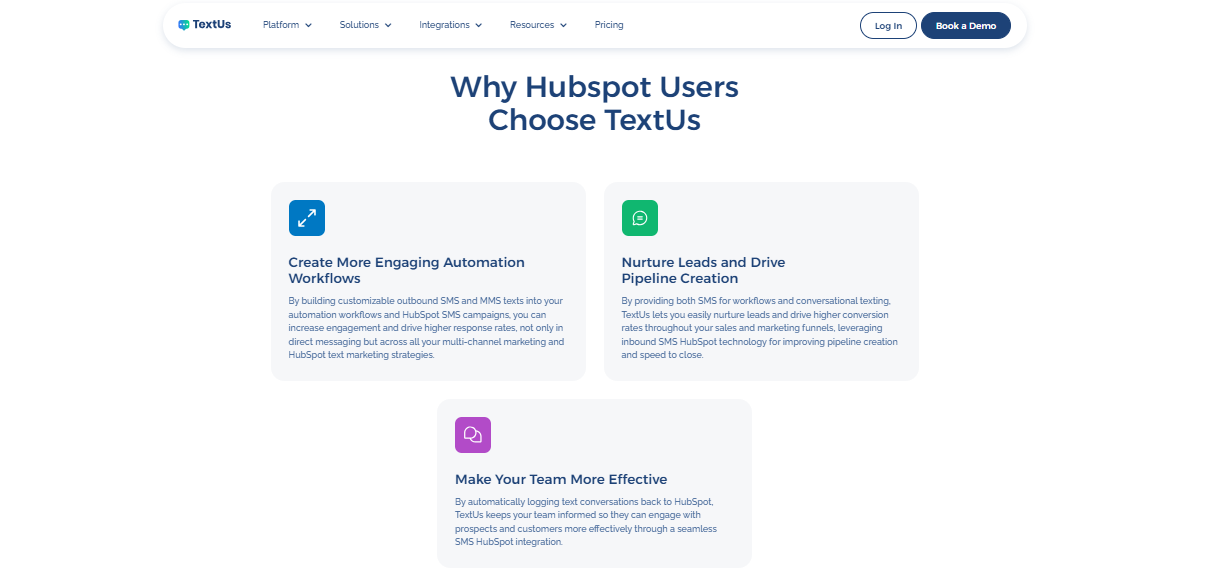Click the icon above Make Your Team More Effective

coord(473,434)
